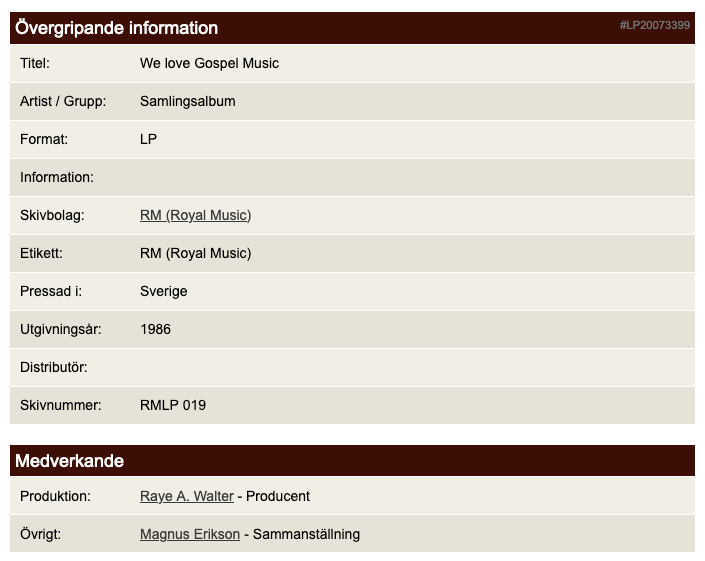Click the Artist / Grupp field label
705x561 pixels.
click(63, 101)
